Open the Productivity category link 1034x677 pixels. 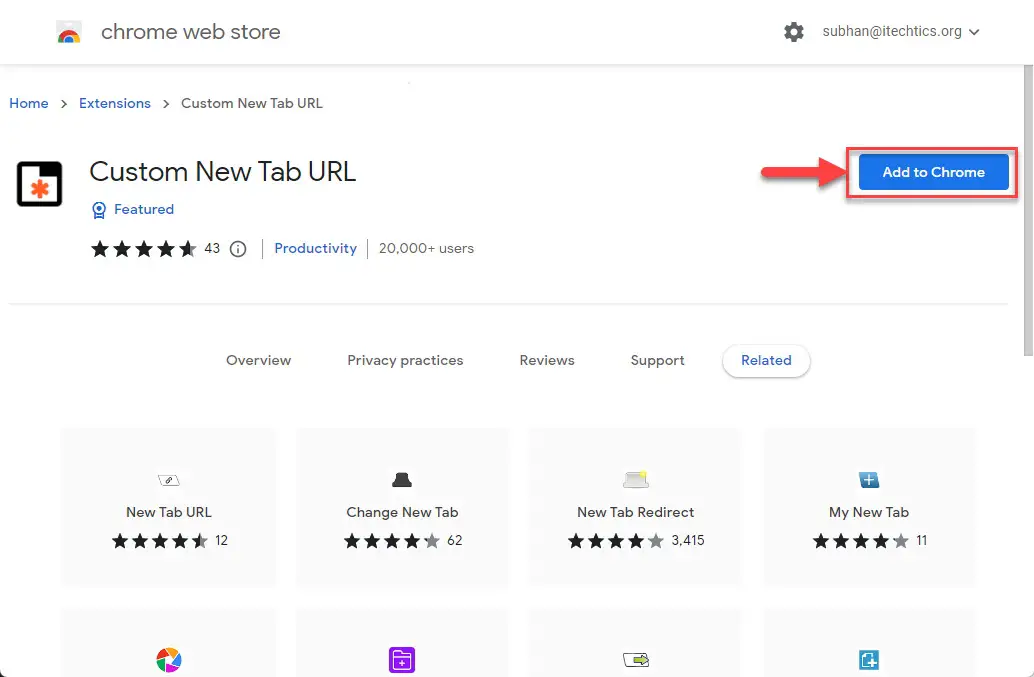click(315, 249)
